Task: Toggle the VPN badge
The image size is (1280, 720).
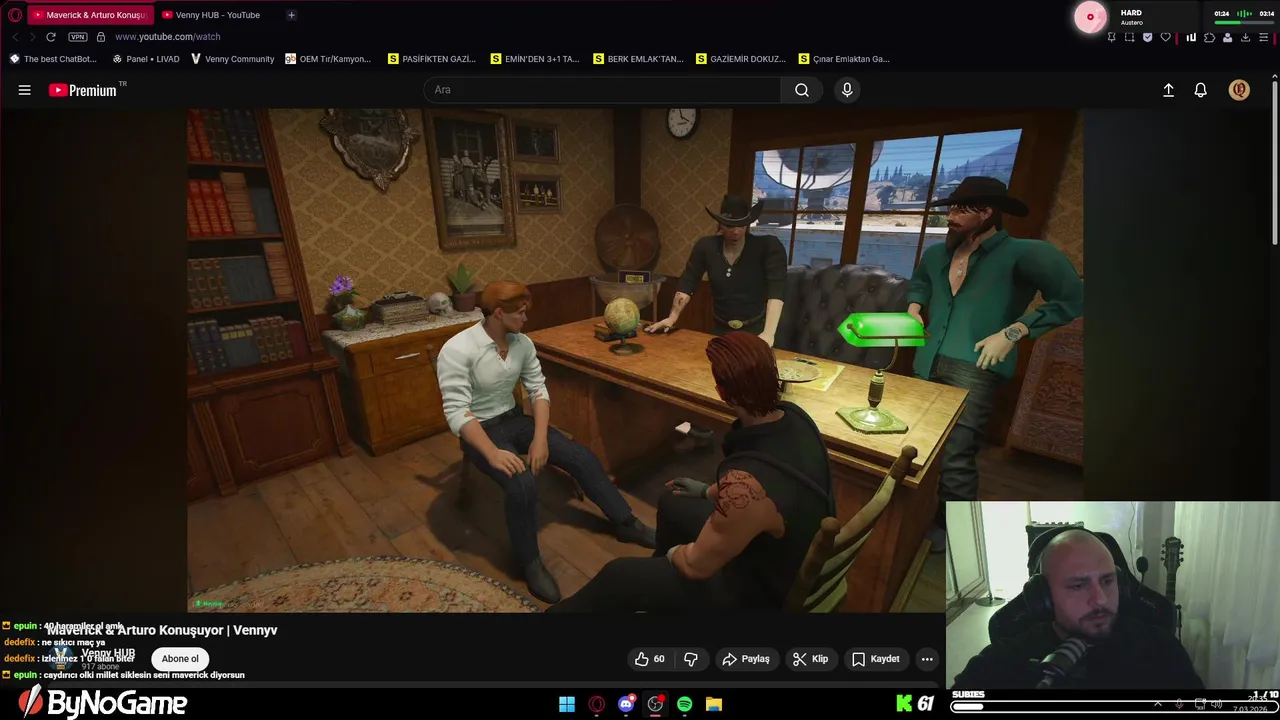Action: coord(78,37)
